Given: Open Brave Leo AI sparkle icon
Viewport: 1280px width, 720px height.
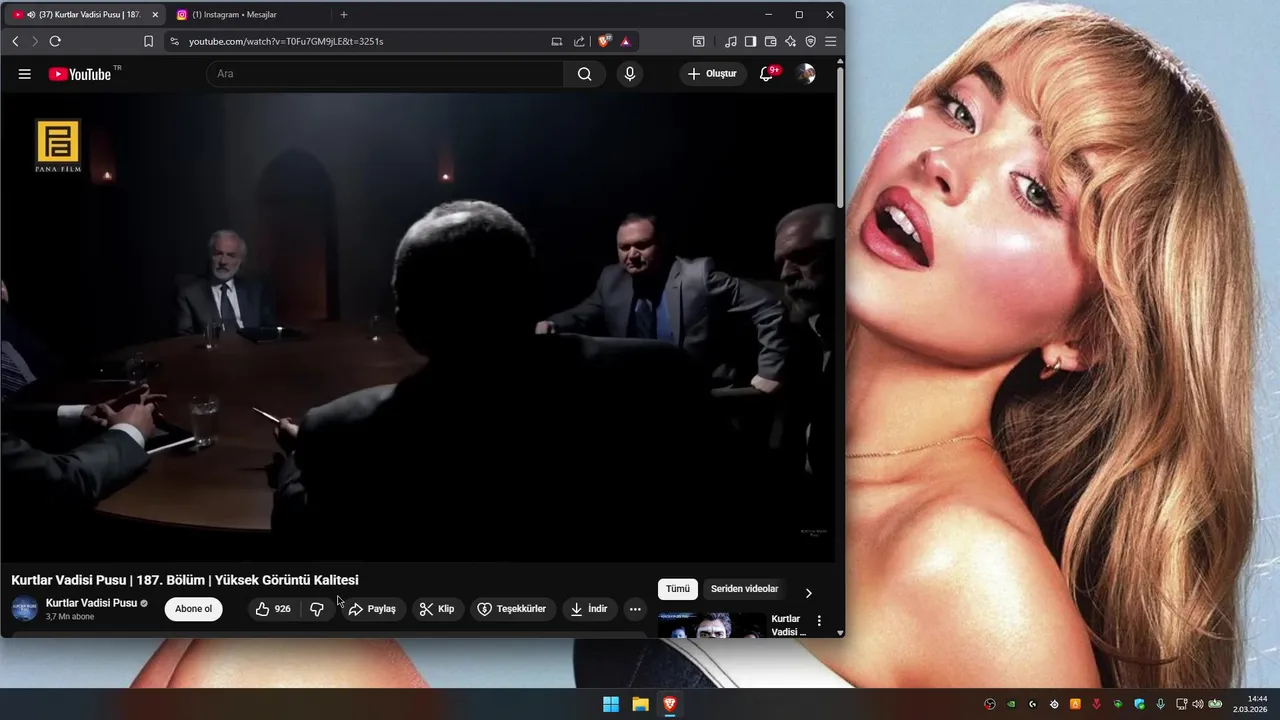Looking at the screenshot, I should pyautogui.click(x=790, y=41).
